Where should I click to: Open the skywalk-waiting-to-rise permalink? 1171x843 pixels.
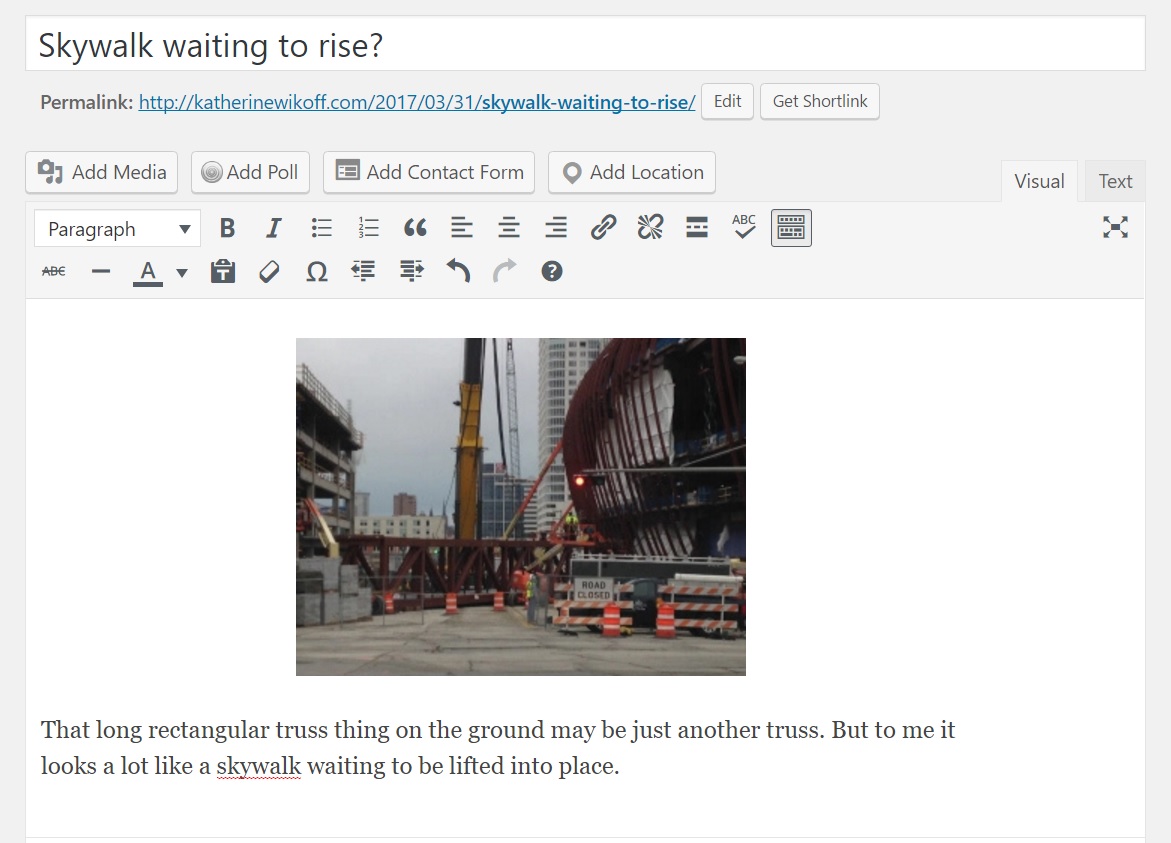click(416, 102)
